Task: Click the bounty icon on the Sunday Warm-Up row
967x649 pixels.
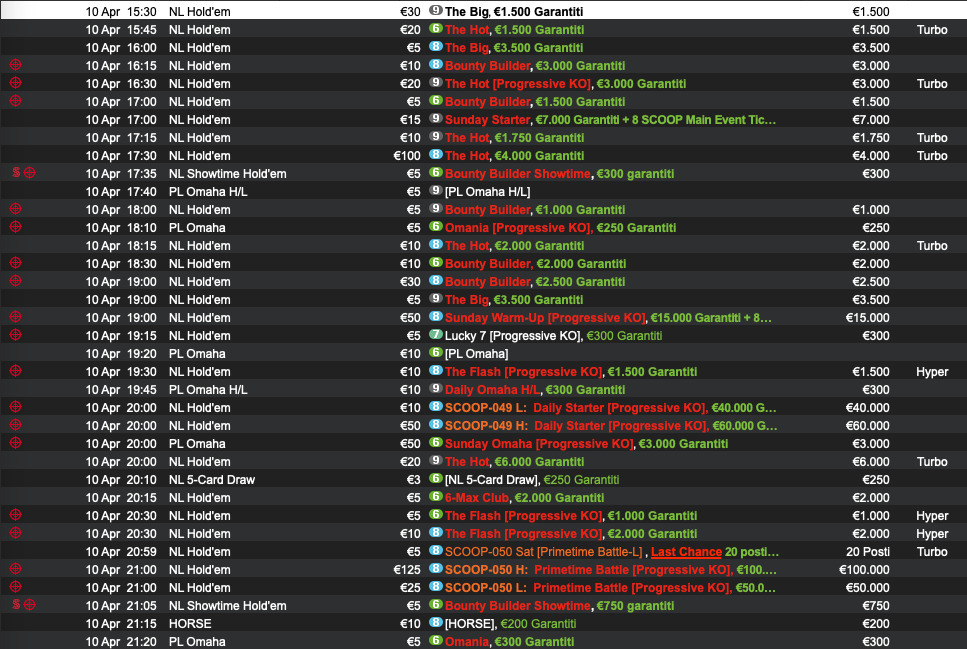Action: tap(15, 317)
